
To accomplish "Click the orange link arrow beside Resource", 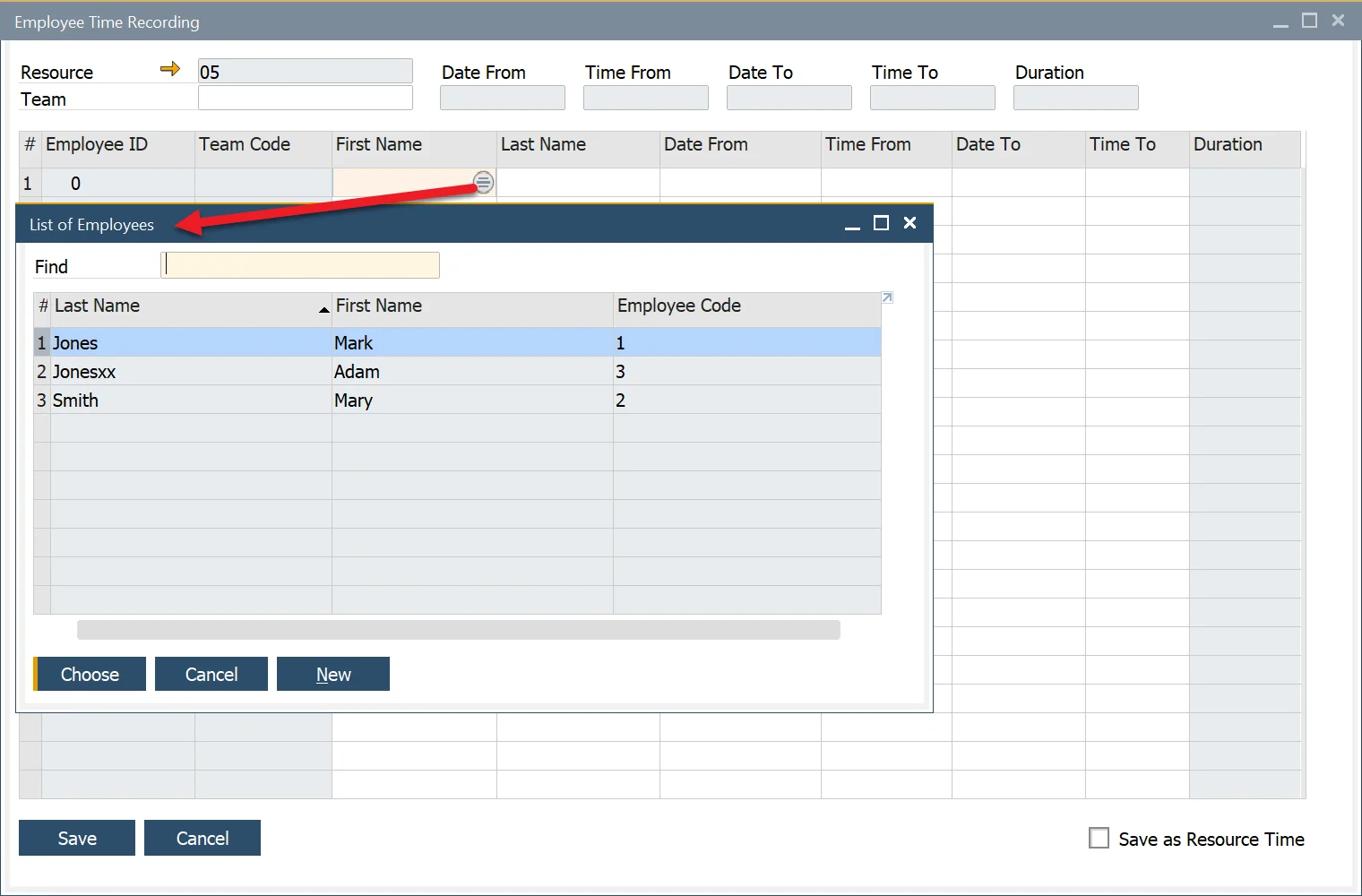I will click(169, 69).
